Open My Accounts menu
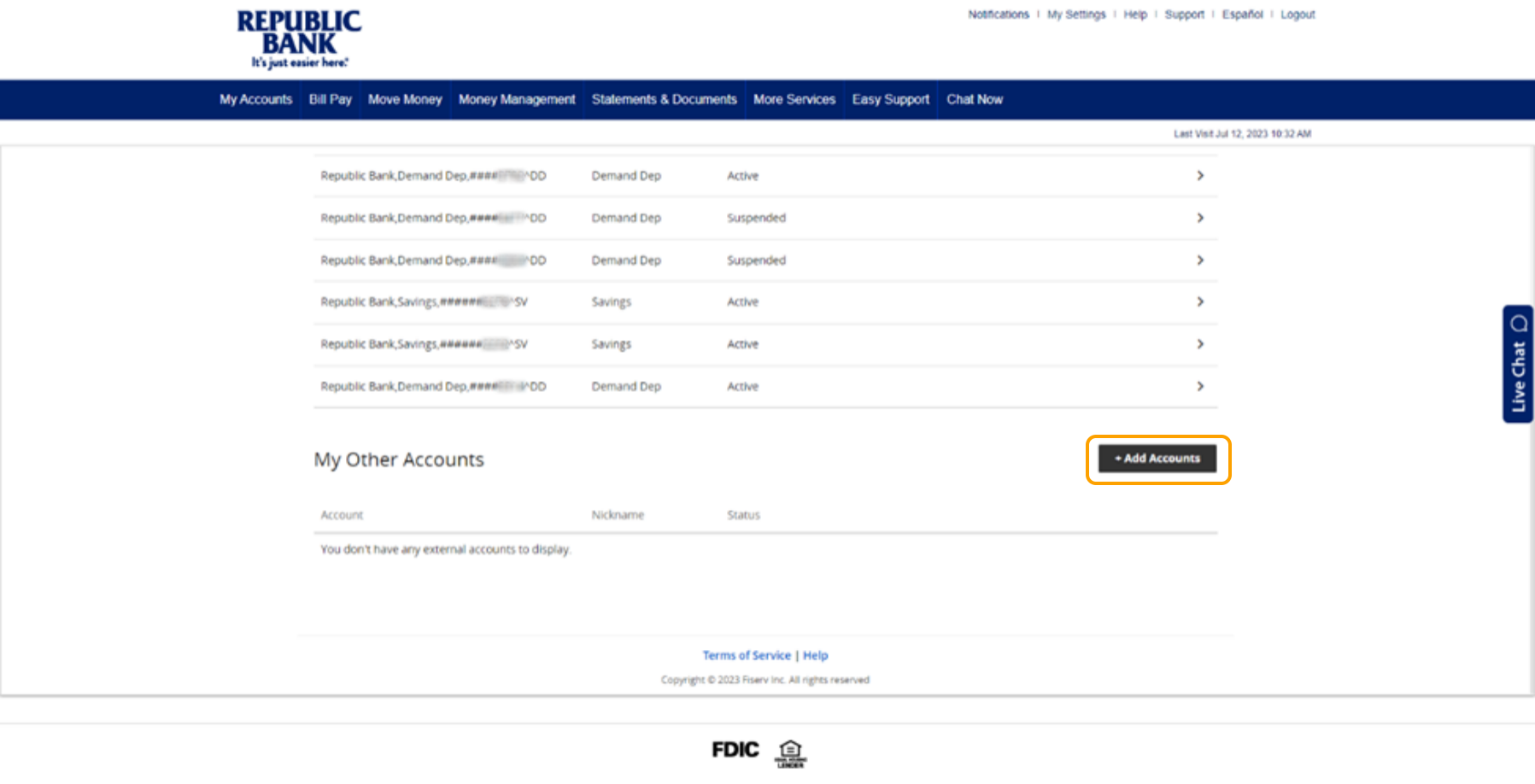The height and width of the screenshot is (784, 1535). click(x=255, y=99)
